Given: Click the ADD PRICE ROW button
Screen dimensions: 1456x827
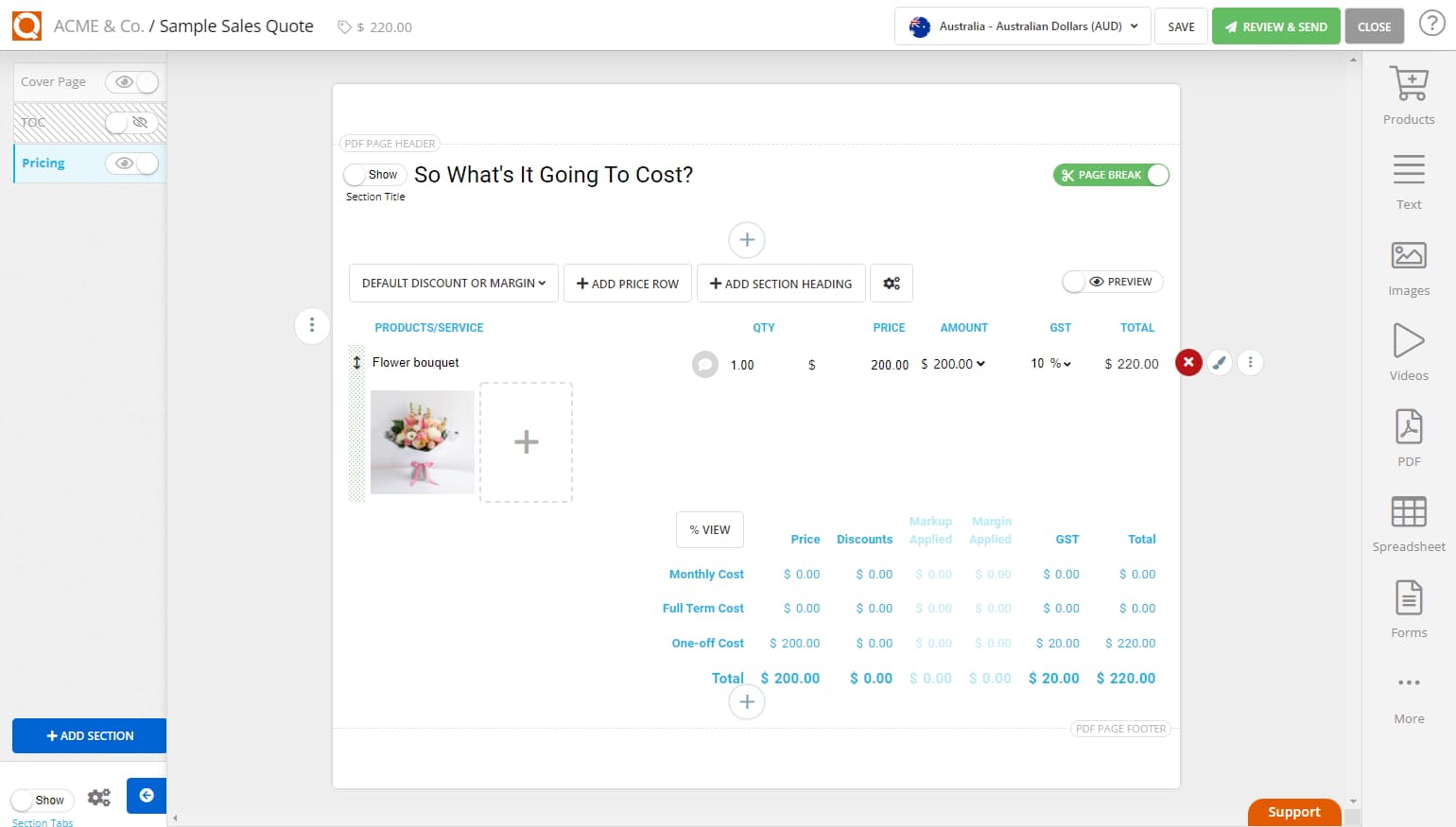Looking at the screenshot, I should point(627,283).
